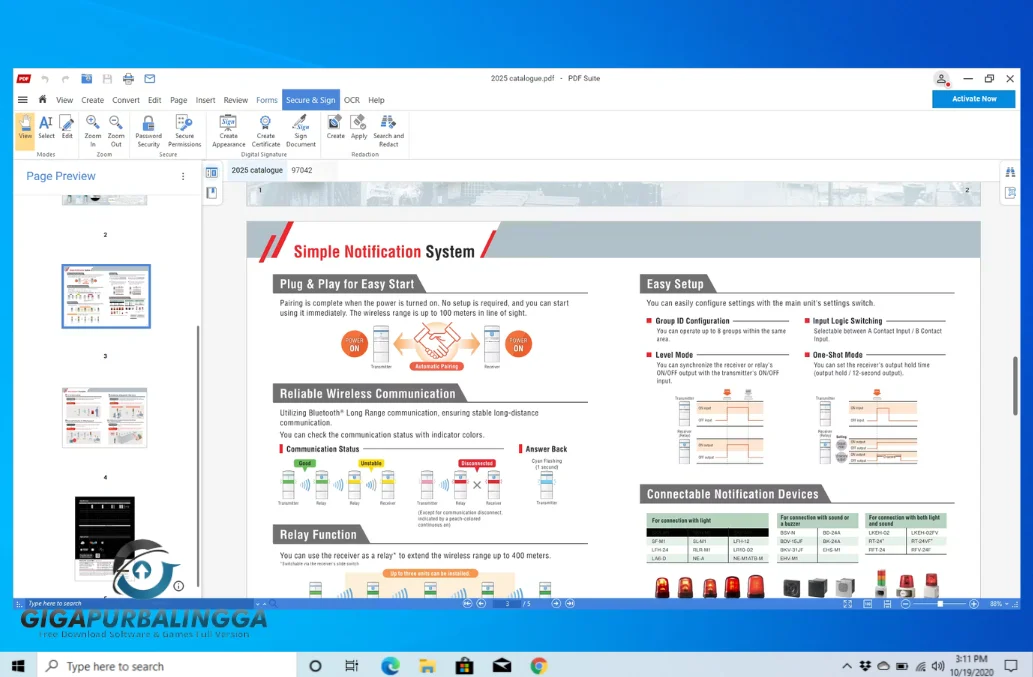The width and height of the screenshot is (1033, 677).
Task: Click the open file folder icon
Action: click(x=86, y=79)
